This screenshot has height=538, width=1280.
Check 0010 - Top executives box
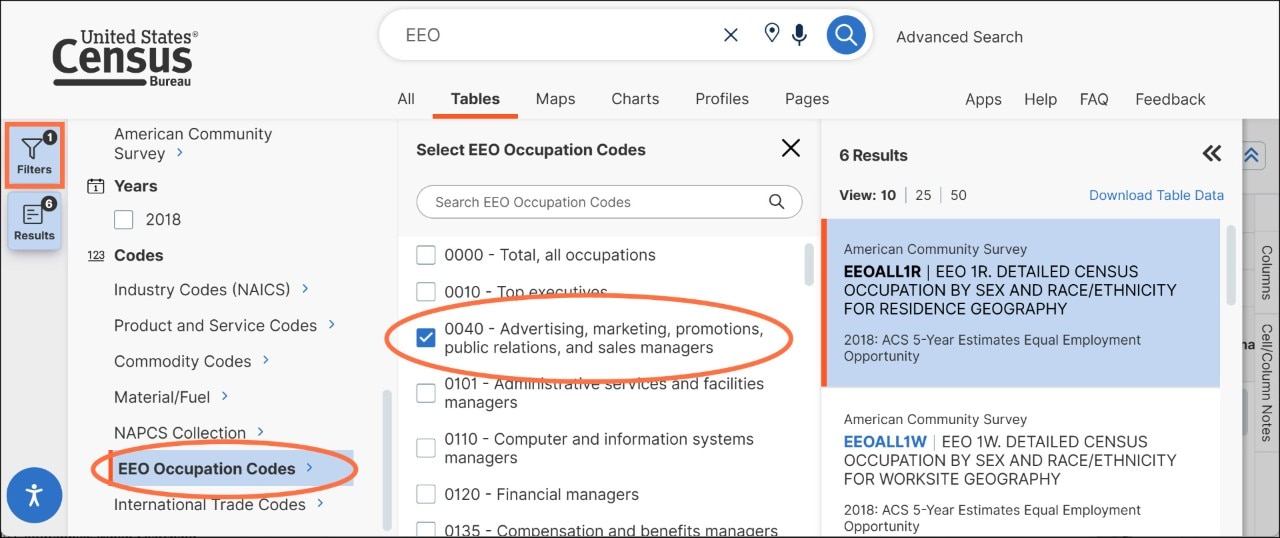point(426,292)
